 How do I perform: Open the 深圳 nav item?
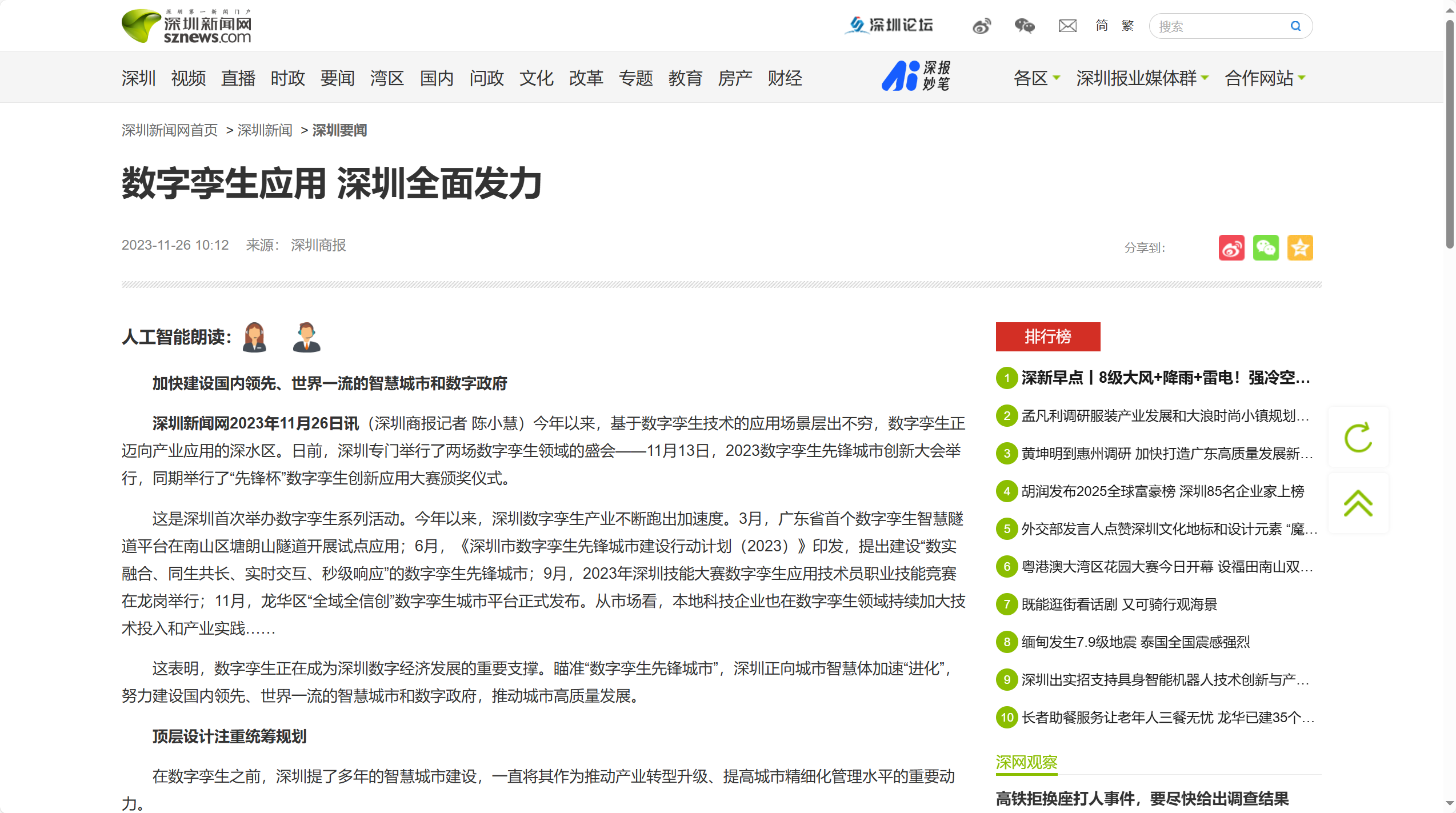click(139, 78)
